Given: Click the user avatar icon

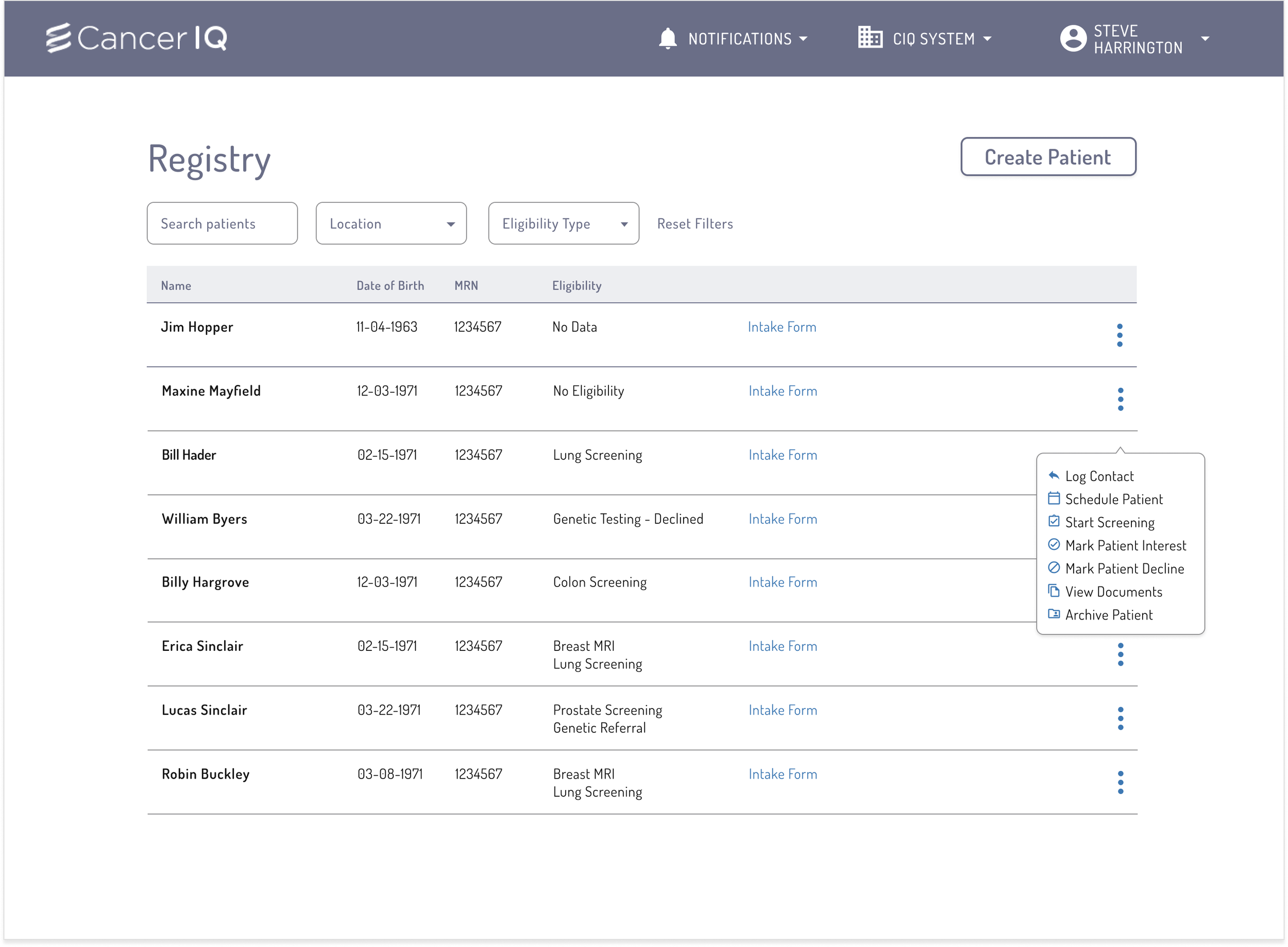Looking at the screenshot, I should click(x=1073, y=39).
